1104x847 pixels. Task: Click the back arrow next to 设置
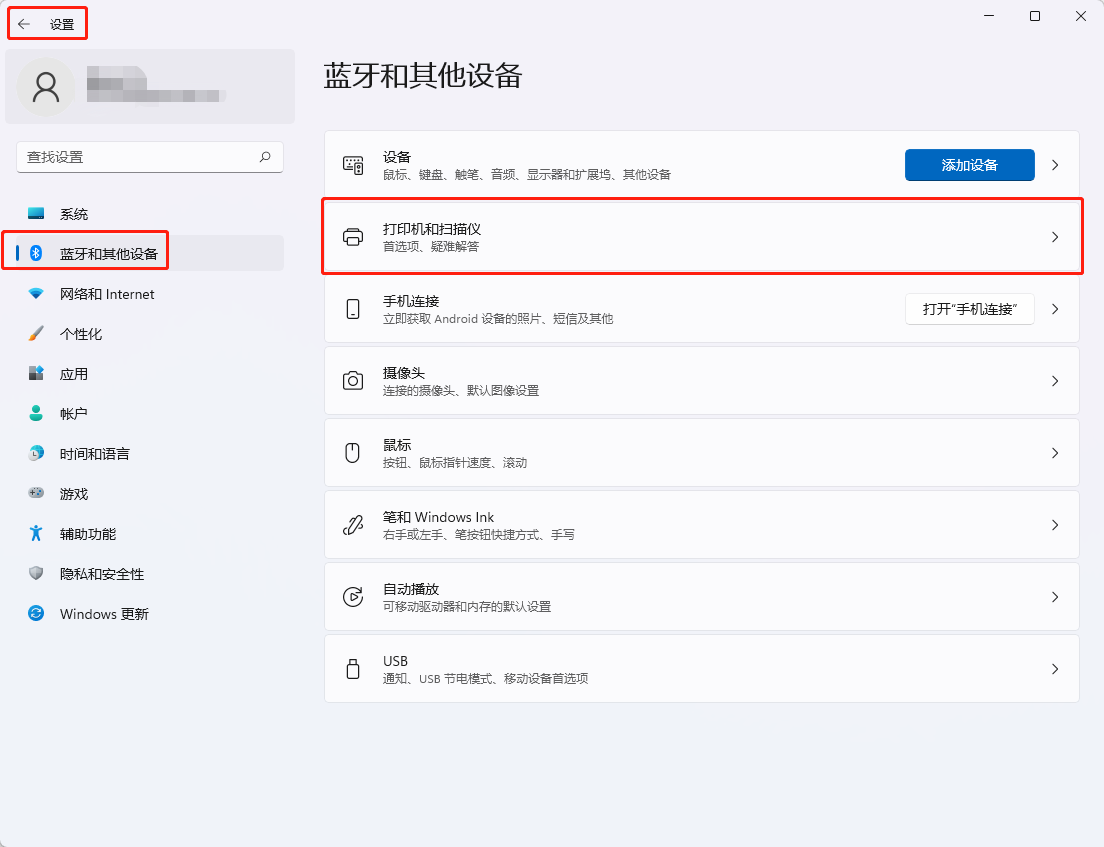[x=22, y=22]
